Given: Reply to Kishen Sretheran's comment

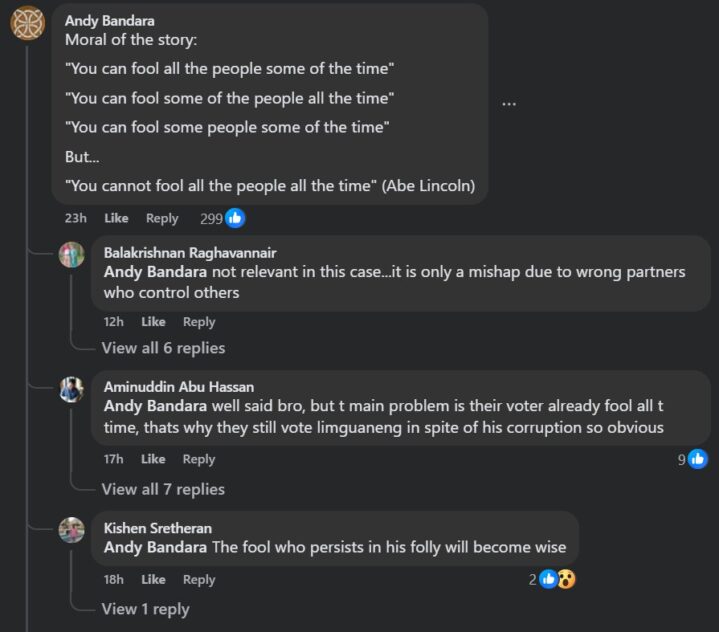Looking at the screenshot, I should pyautogui.click(x=199, y=579).
